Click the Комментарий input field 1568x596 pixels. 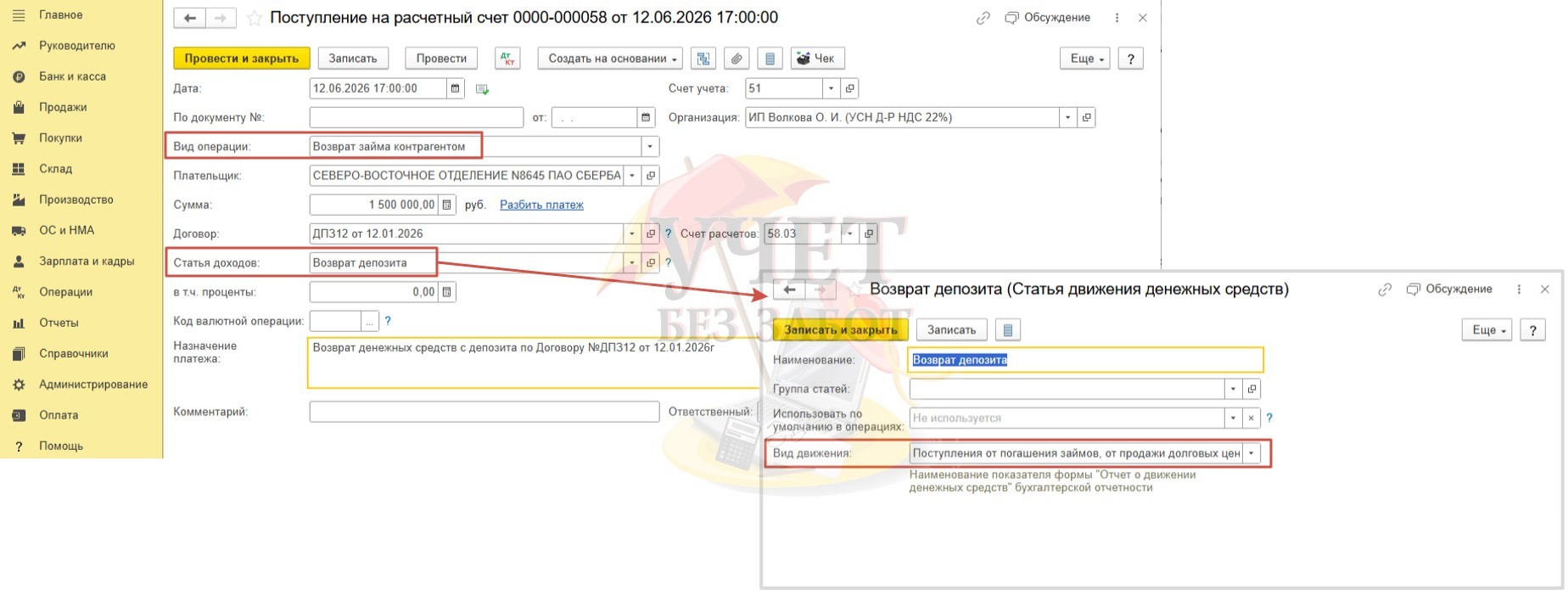[x=484, y=412]
